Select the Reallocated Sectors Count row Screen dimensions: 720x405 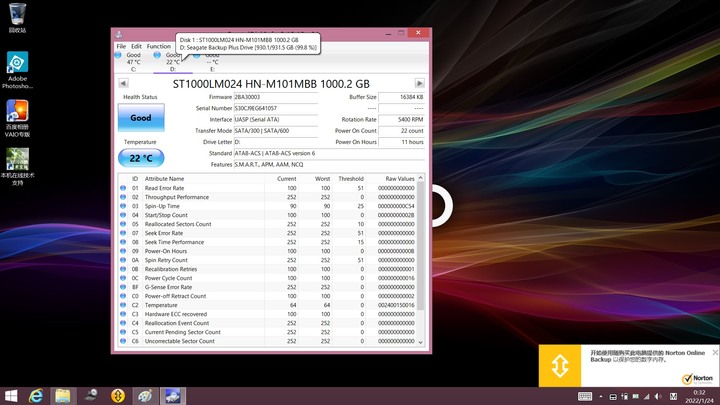click(267, 224)
